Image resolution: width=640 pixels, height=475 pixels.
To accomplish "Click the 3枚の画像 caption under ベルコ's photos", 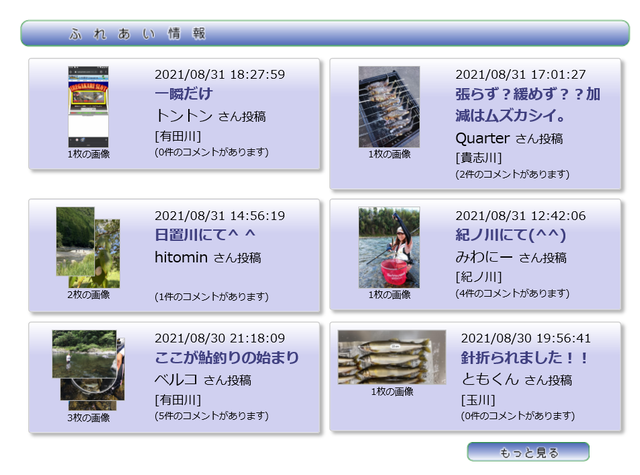I will 88,418.
